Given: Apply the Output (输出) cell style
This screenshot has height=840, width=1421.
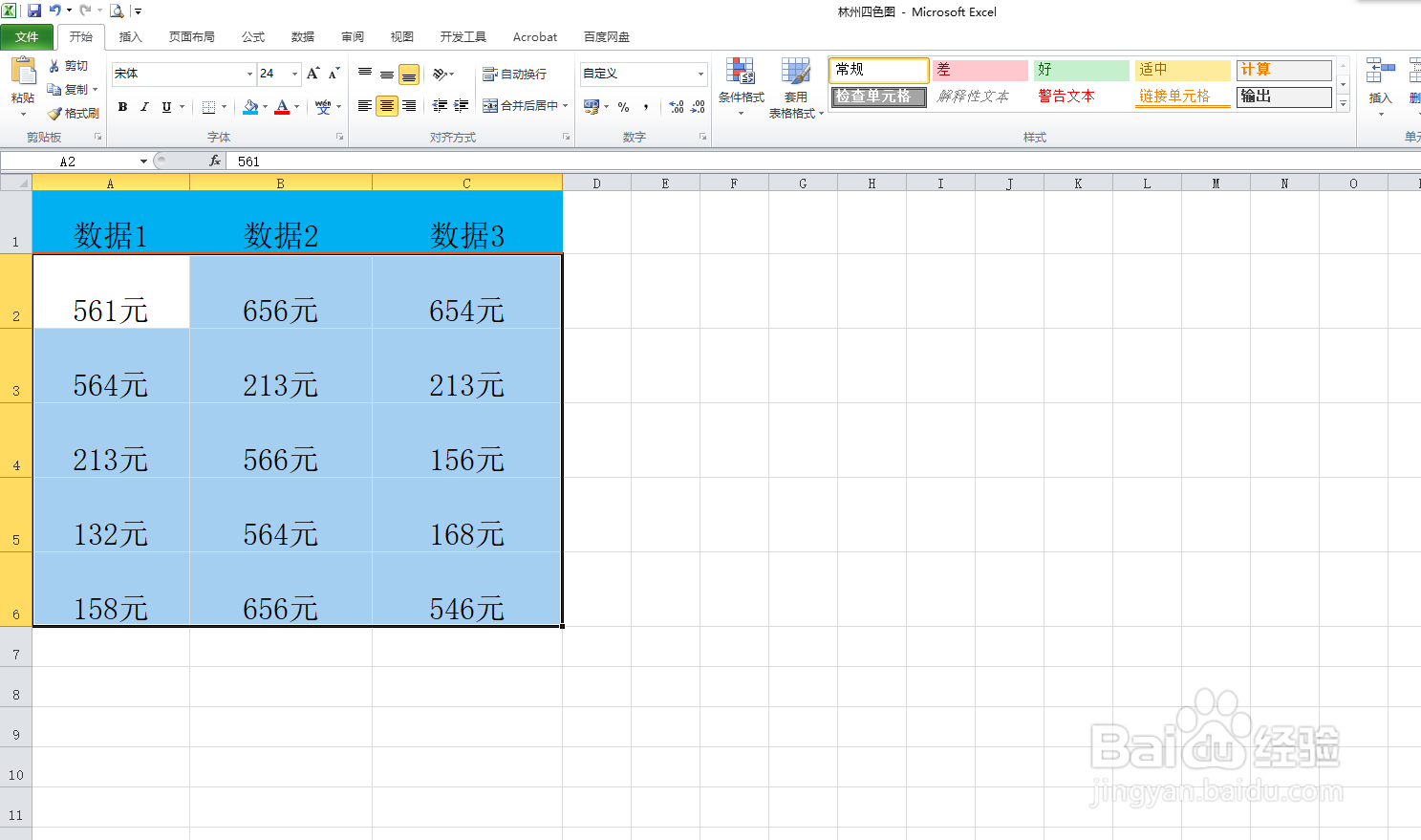Looking at the screenshot, I should click(1284, 97).
